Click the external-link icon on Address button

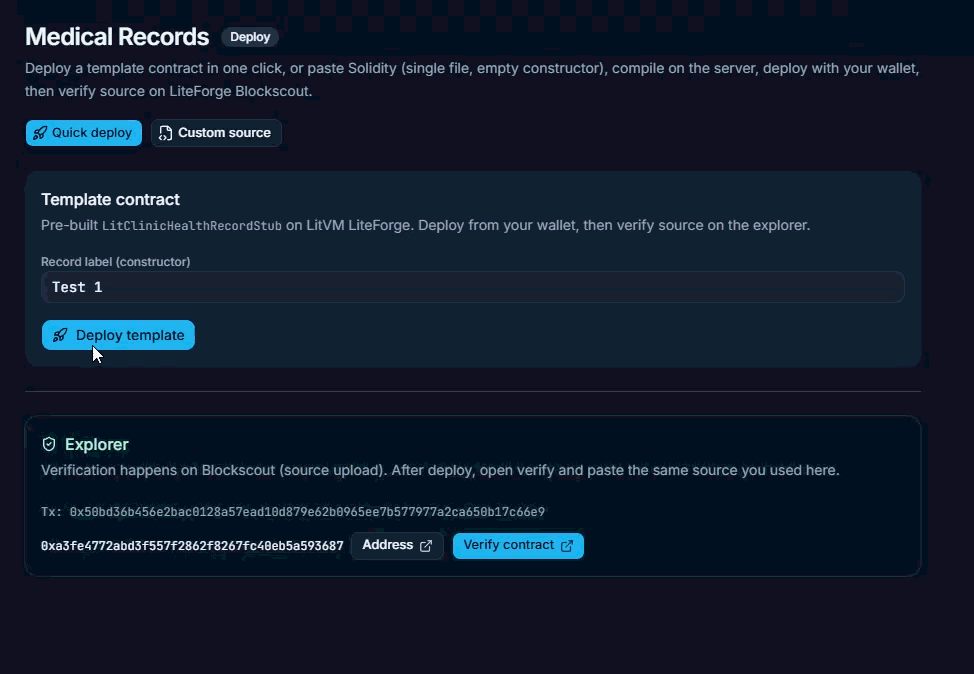[427, 545]
